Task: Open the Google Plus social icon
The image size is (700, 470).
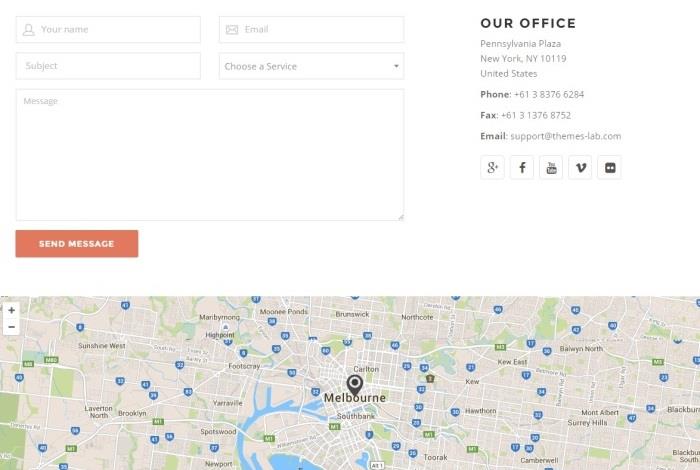Action: [x=492, y=167]
